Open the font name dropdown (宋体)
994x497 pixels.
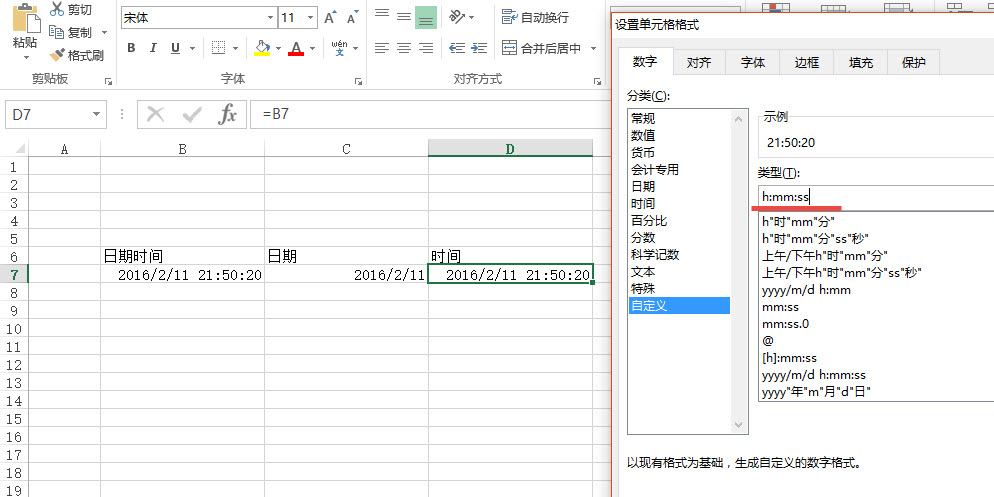(271, 18)
